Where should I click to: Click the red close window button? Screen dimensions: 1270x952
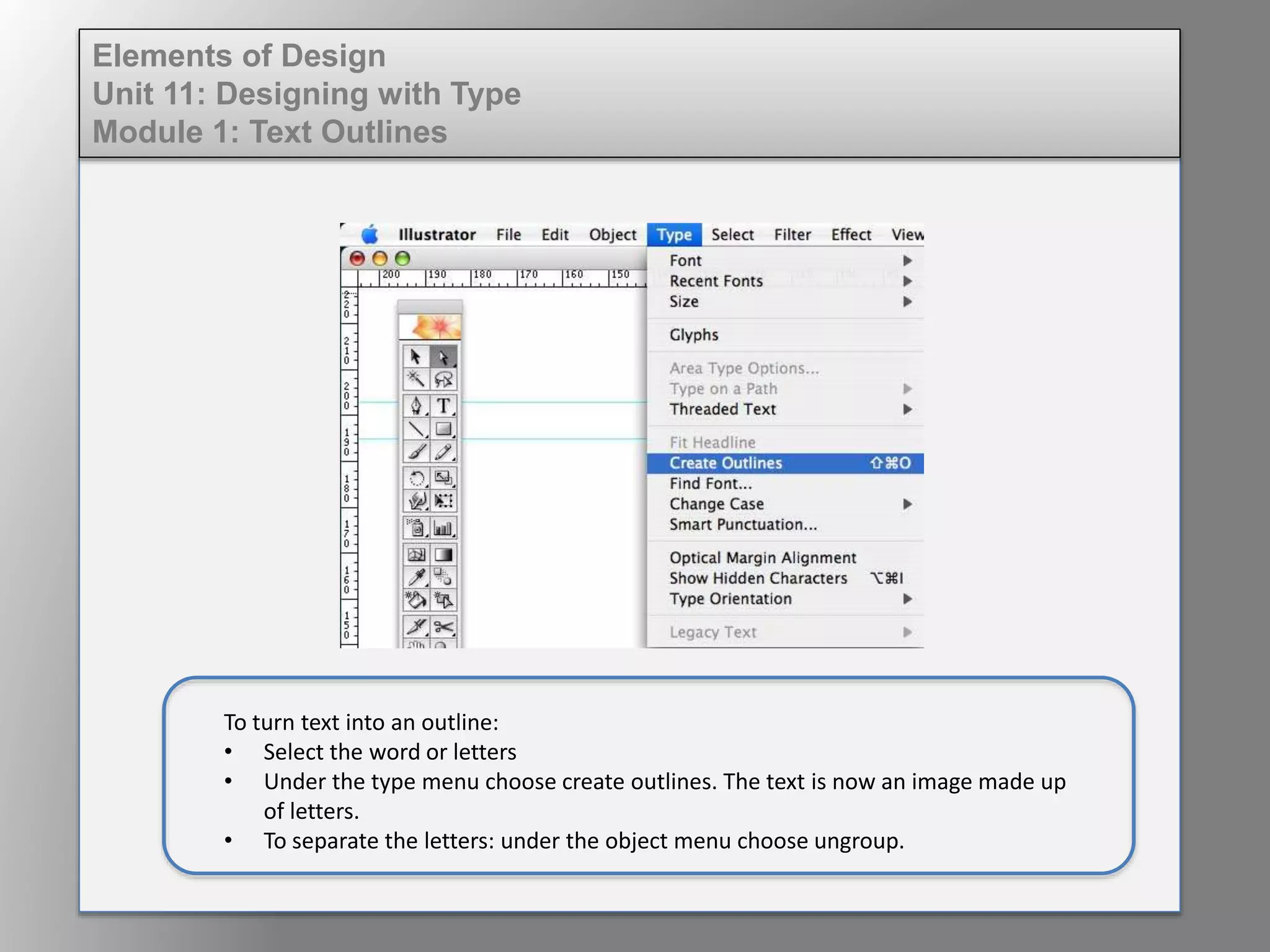357,258
